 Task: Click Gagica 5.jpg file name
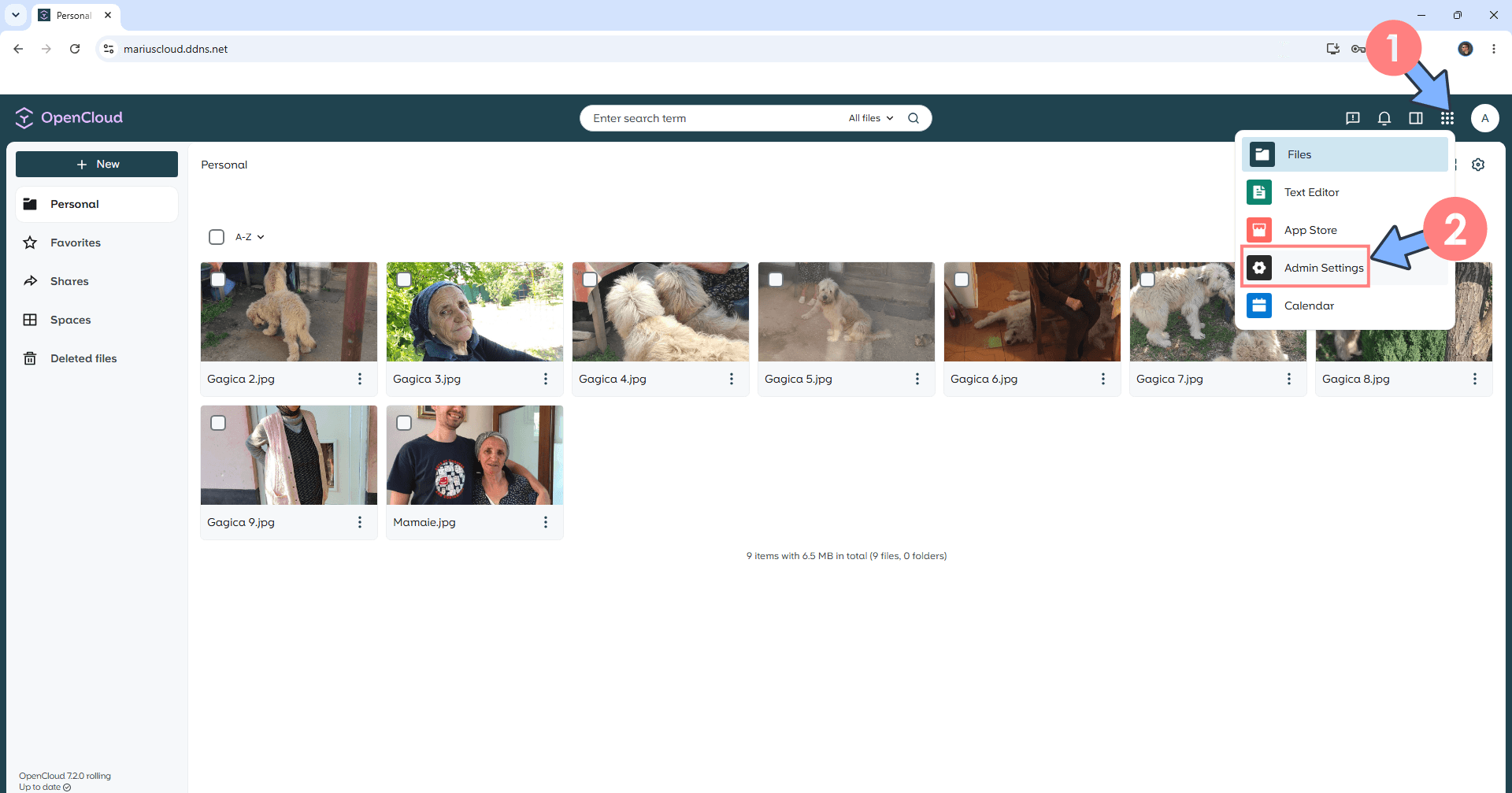pyautogui.click(x=798, y=379)
